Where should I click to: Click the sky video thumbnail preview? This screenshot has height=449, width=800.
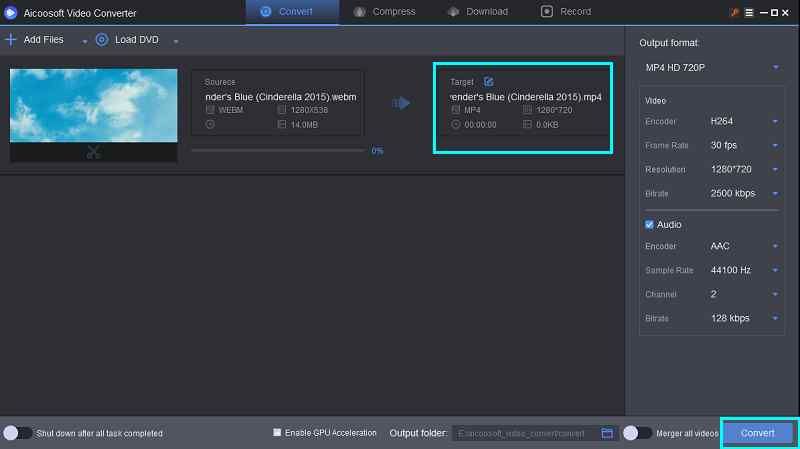93,106
